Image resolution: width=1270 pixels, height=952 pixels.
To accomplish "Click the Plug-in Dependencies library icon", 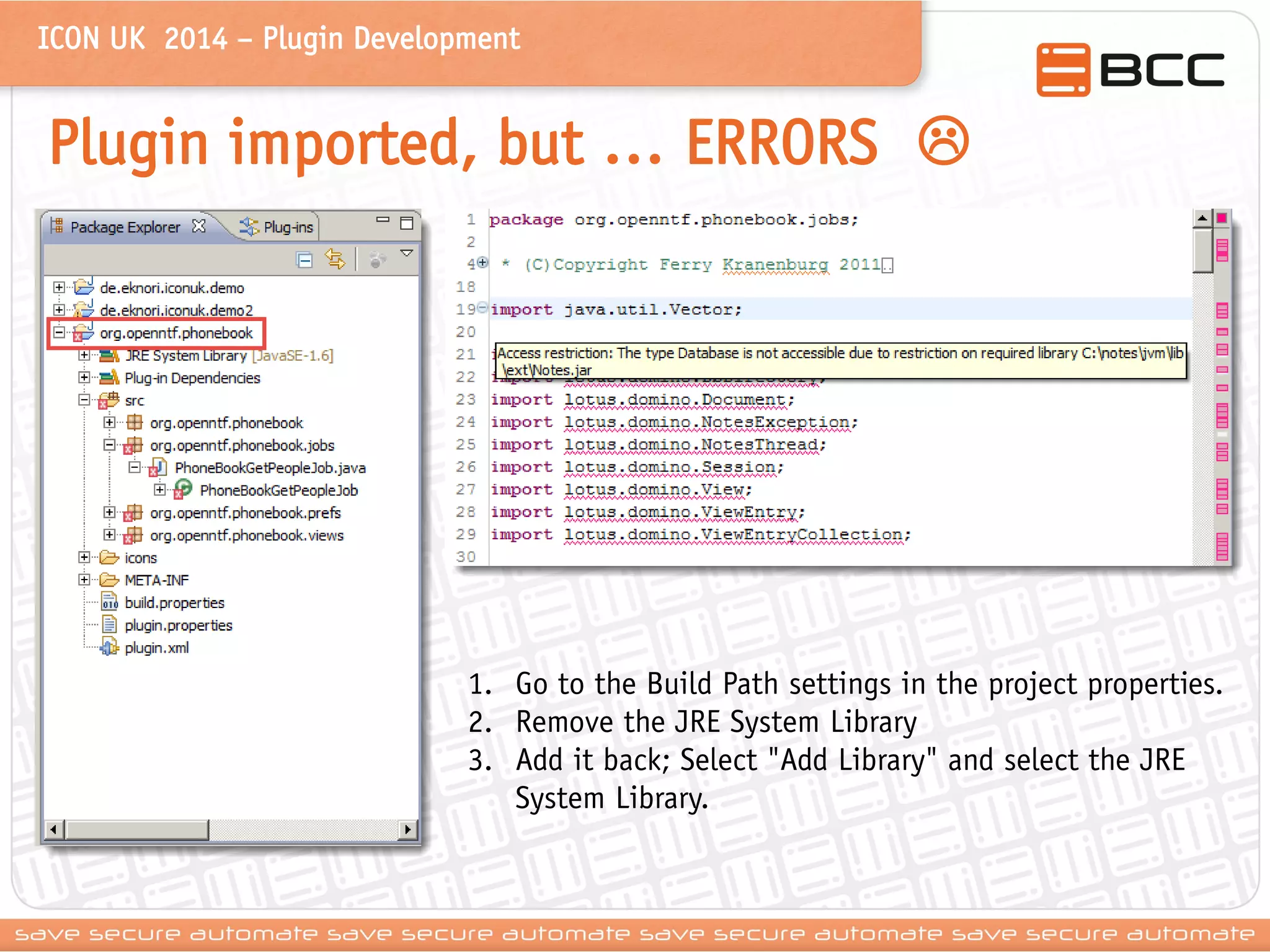I will click(x=109, y=377).
